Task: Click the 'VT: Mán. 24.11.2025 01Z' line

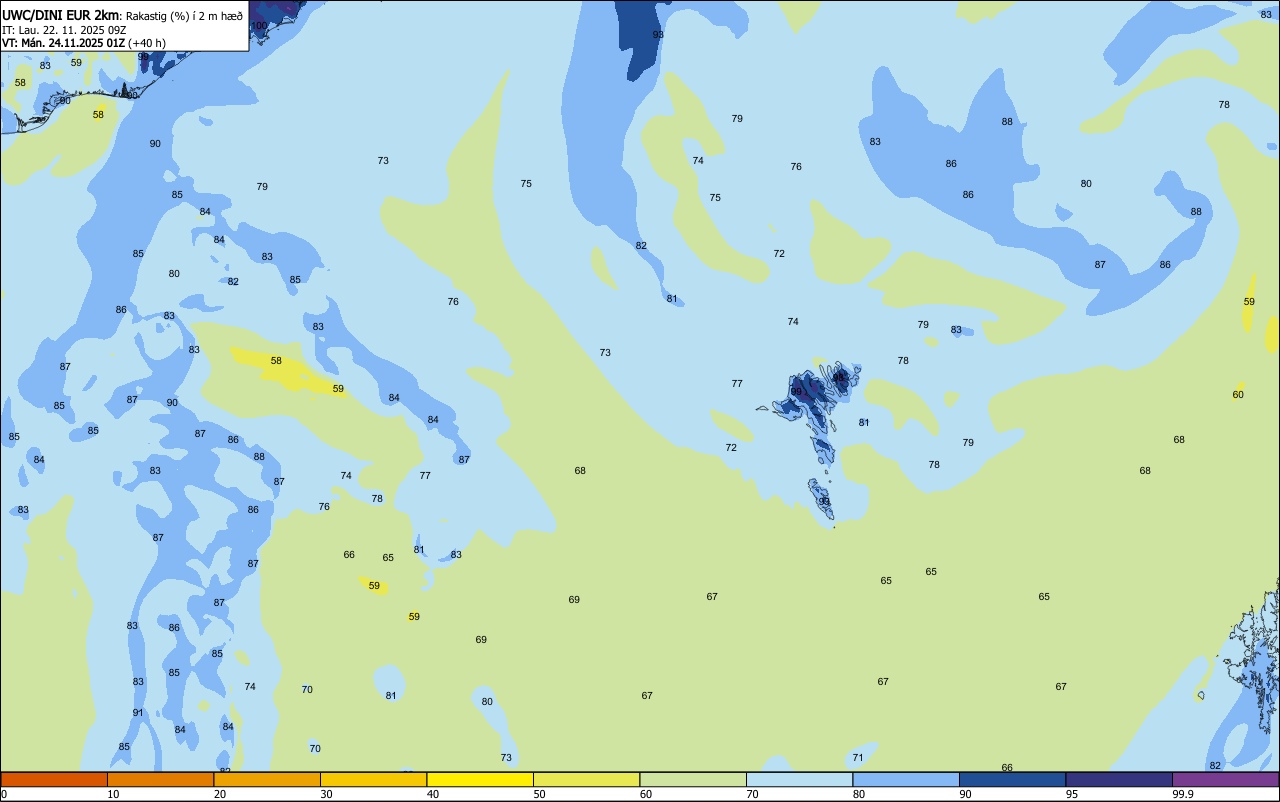Action: tap(63, 43)
